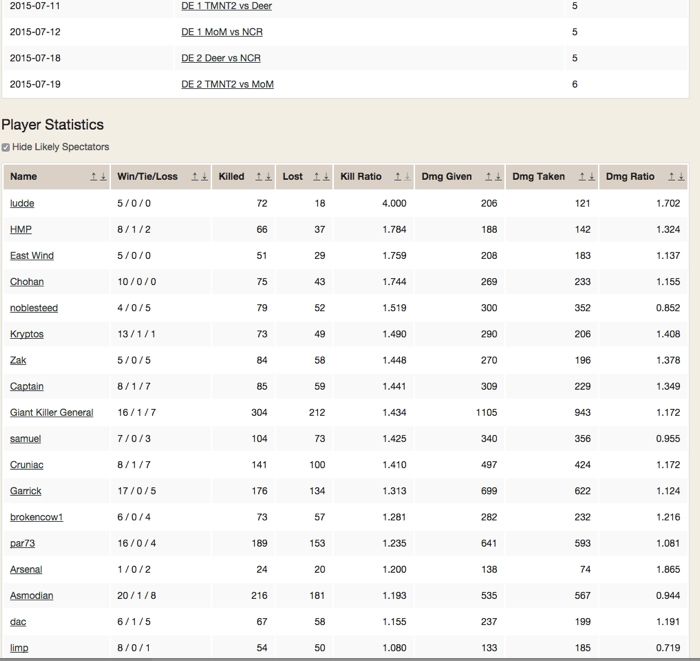
Task: Click descending sort arrow for Lost column
Action: [323, 177]
